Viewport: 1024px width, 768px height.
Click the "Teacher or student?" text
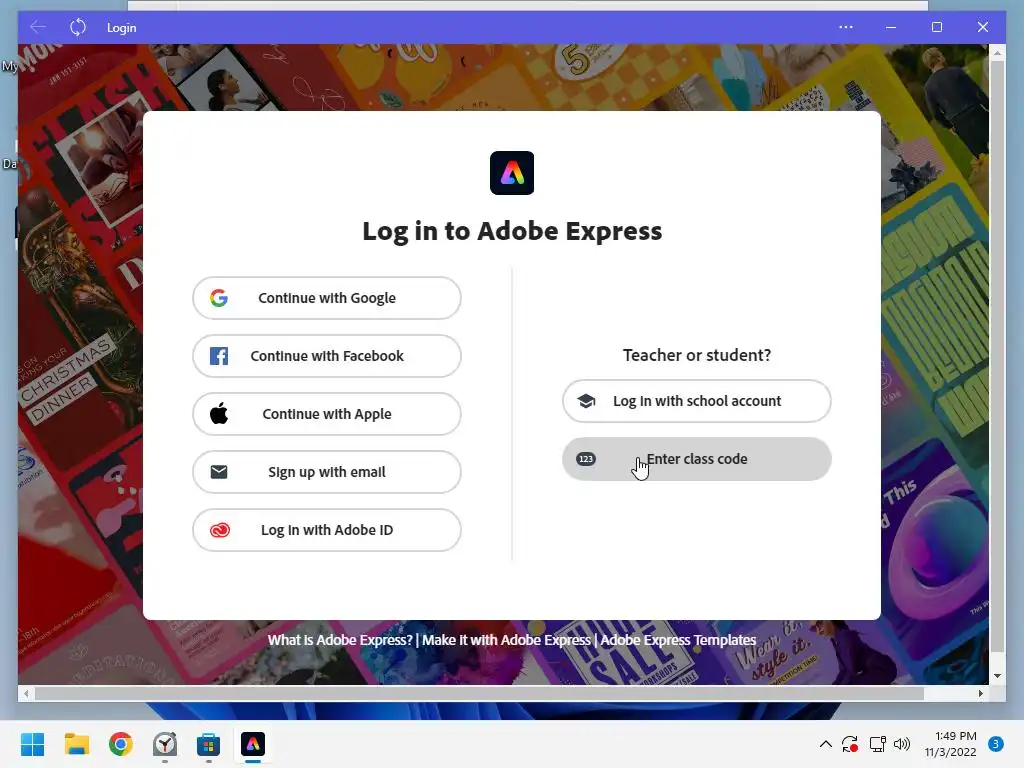[697, 355]
